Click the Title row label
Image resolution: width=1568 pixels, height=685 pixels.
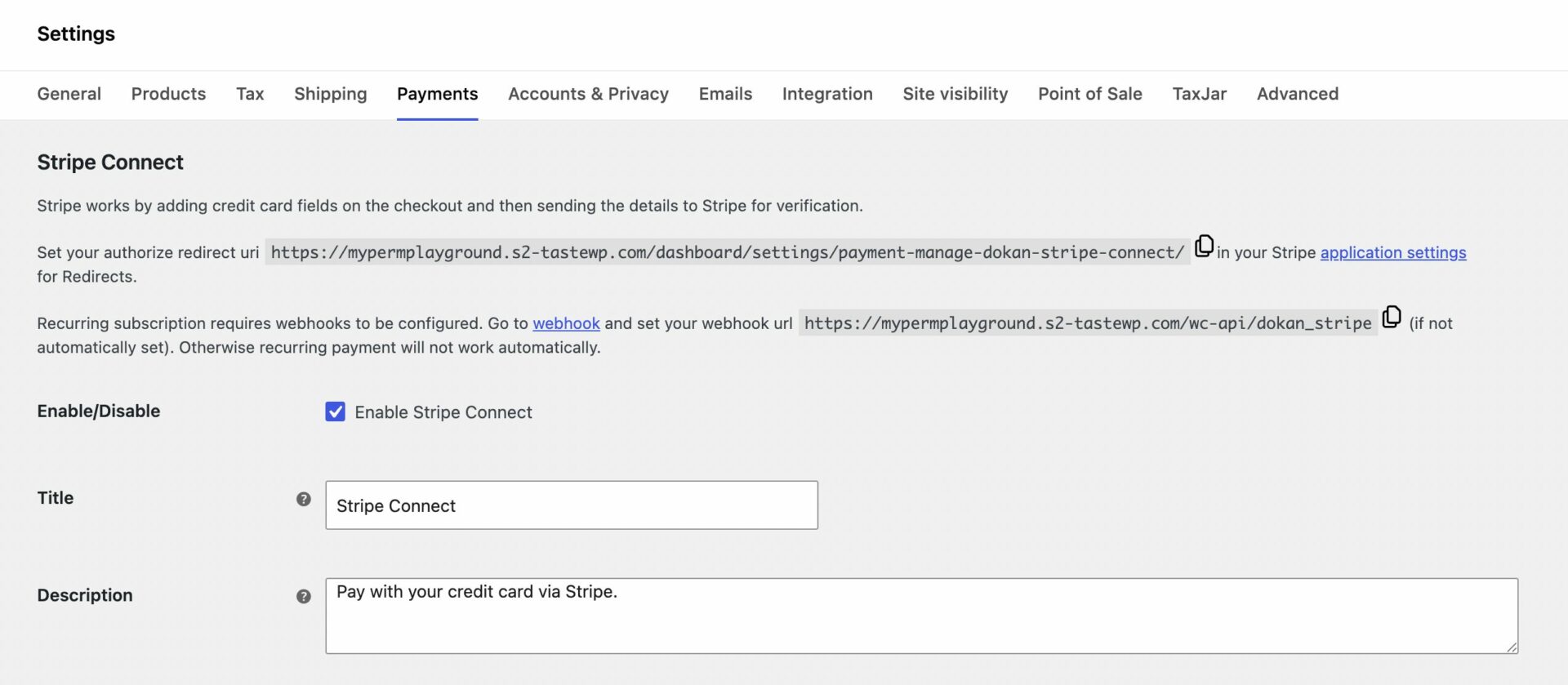[x=56, y=498]
